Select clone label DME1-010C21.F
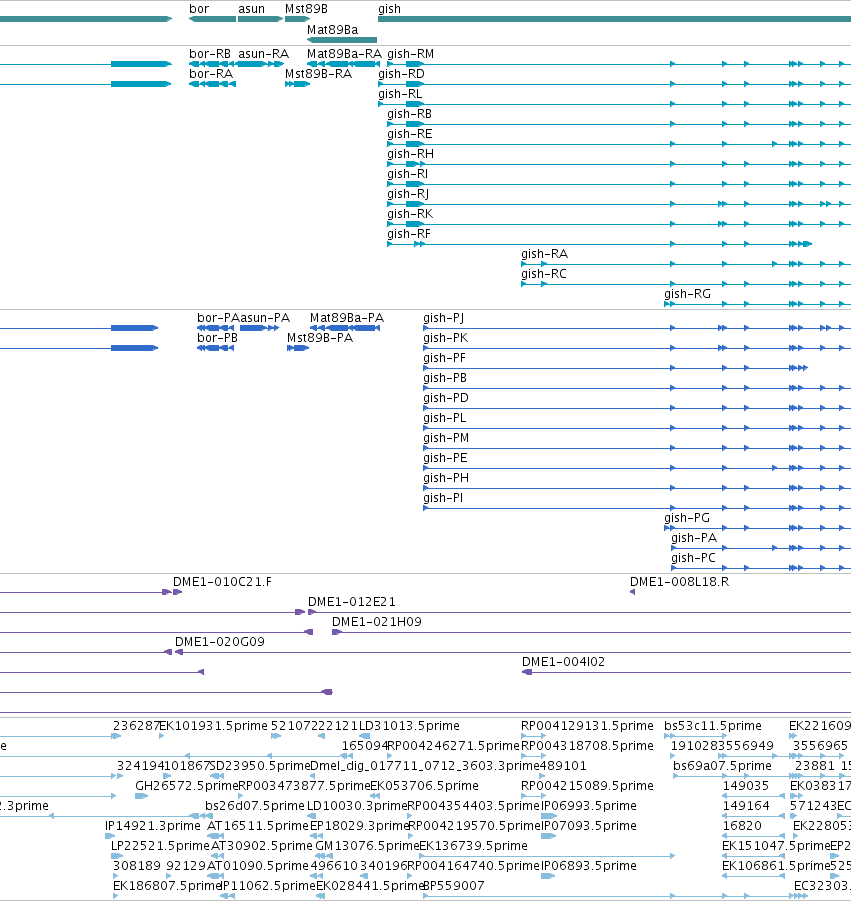The height and width of the screenshot is (901, 851). coord(222,582)
